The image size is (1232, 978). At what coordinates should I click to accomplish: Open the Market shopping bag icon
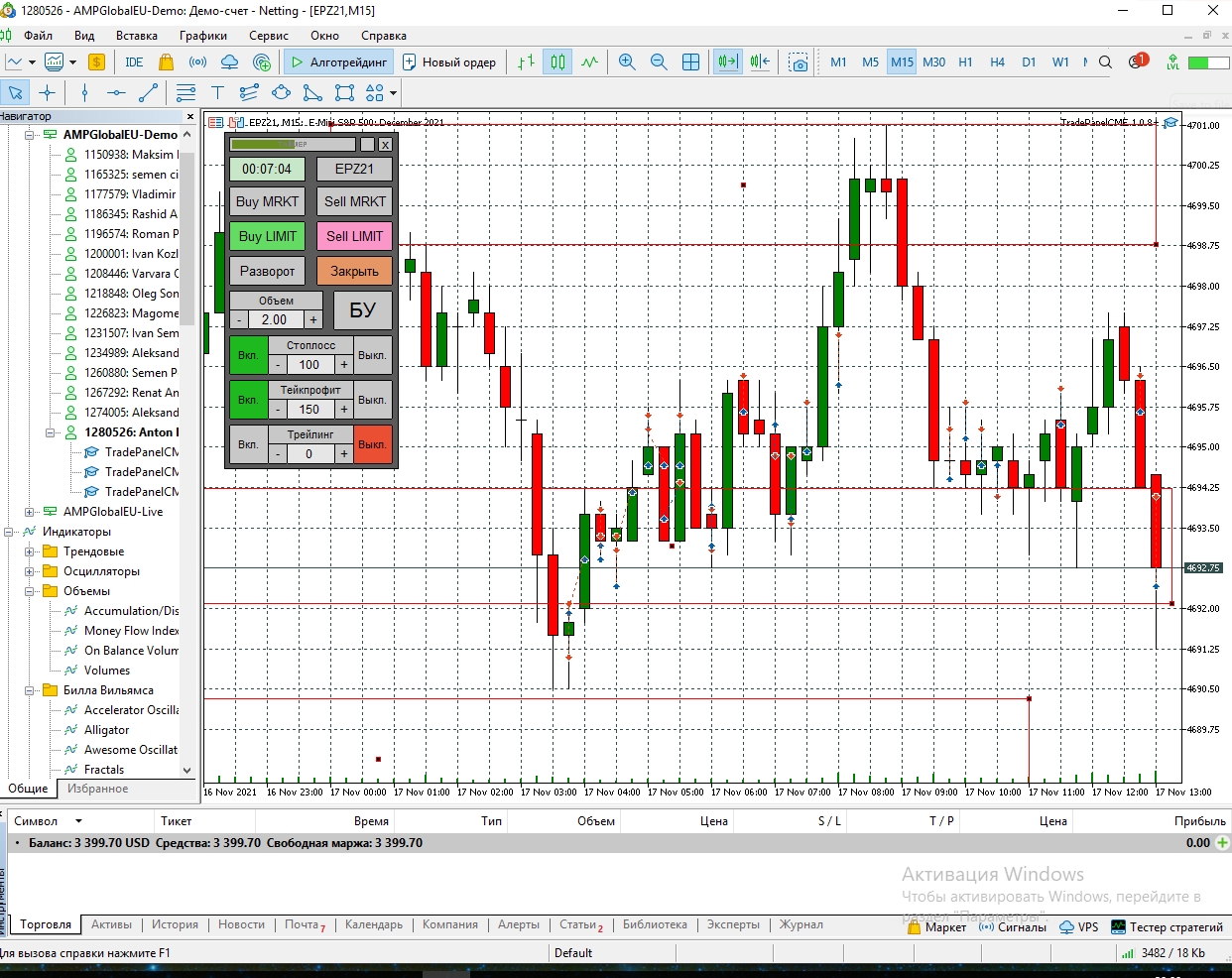pos(166,61)
